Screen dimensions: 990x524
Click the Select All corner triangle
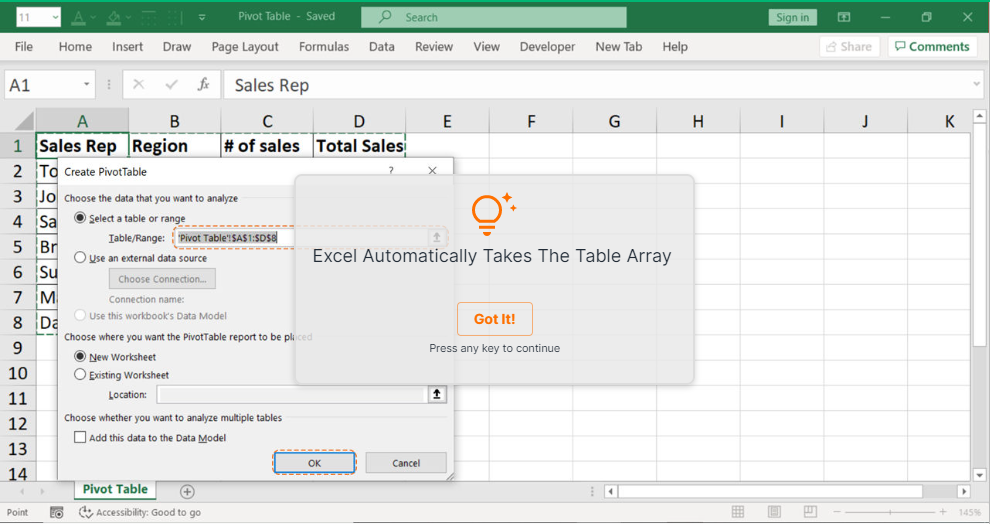[24, 121]
